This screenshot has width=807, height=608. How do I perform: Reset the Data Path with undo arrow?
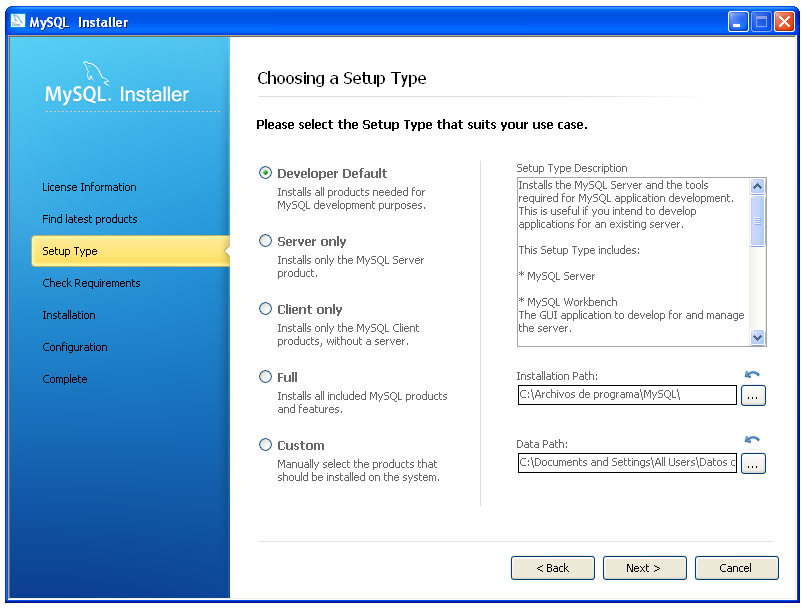click(752, 439)
